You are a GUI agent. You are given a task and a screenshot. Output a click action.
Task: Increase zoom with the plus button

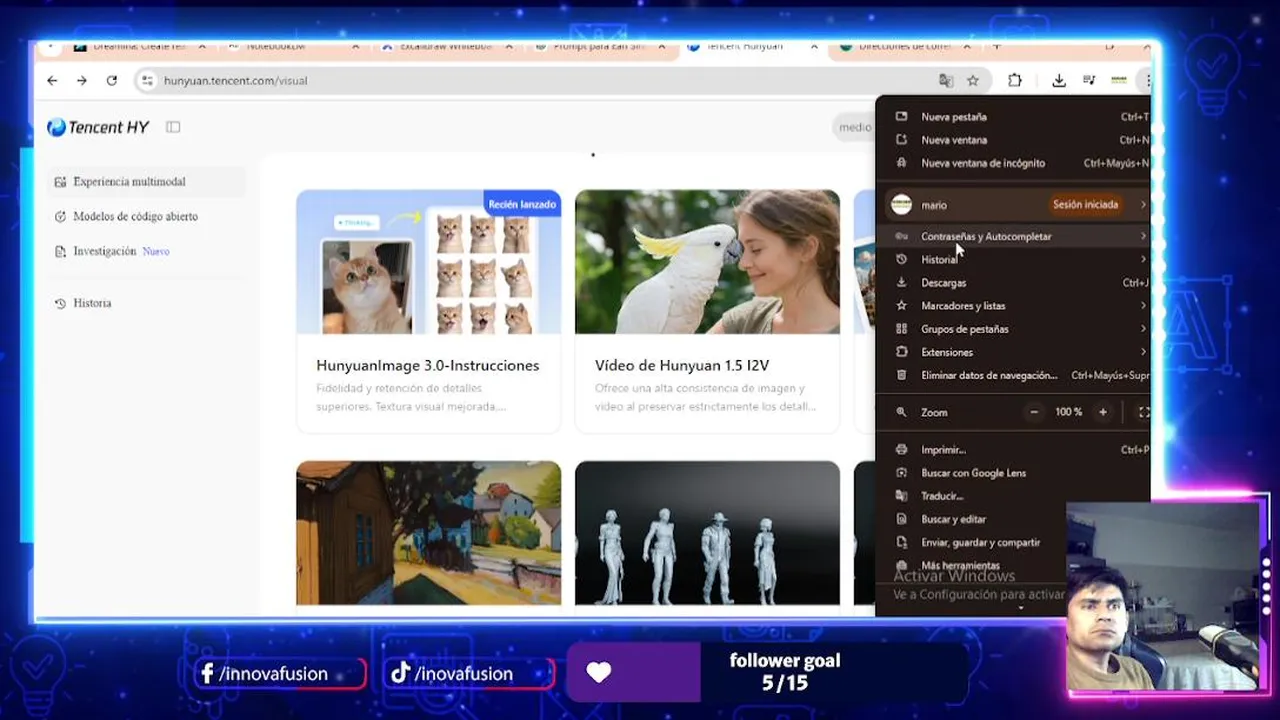point(1103,412)
